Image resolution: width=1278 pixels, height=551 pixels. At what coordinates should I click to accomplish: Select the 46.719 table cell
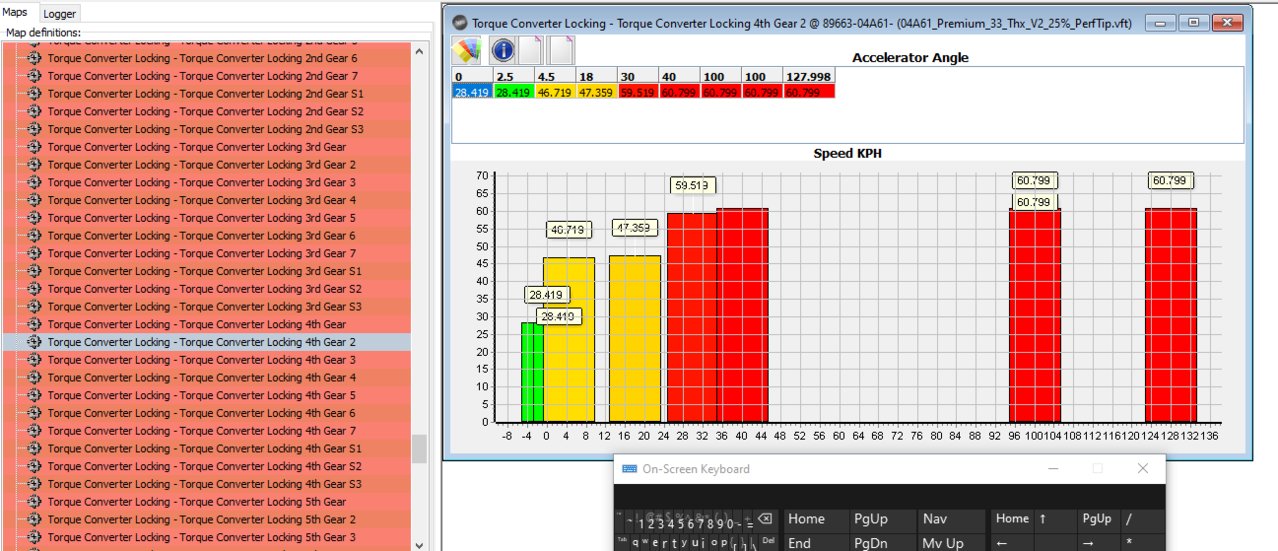pos(555,91)
